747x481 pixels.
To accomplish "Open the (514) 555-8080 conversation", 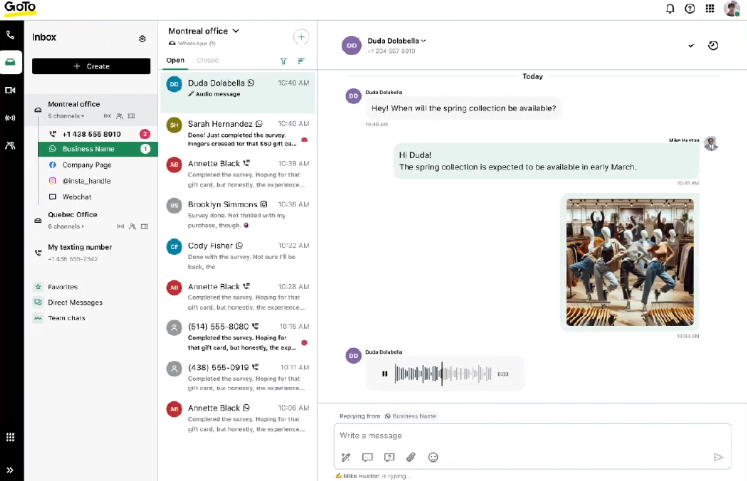I will coord(238,337).
